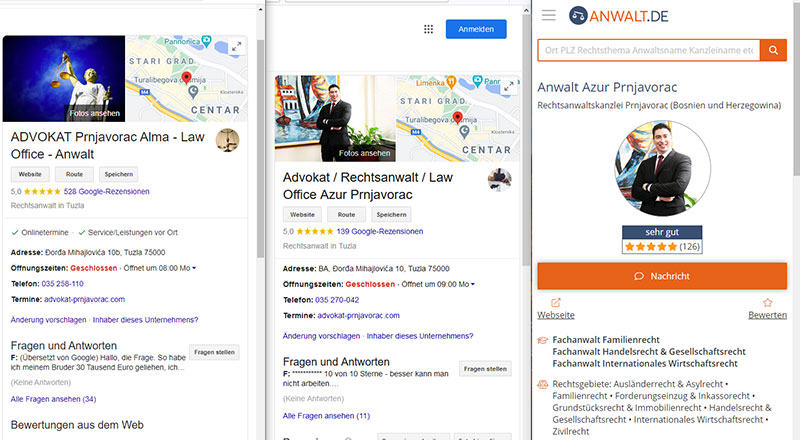Click the Alma Prnjavorac round profile logo

point(228,140)
